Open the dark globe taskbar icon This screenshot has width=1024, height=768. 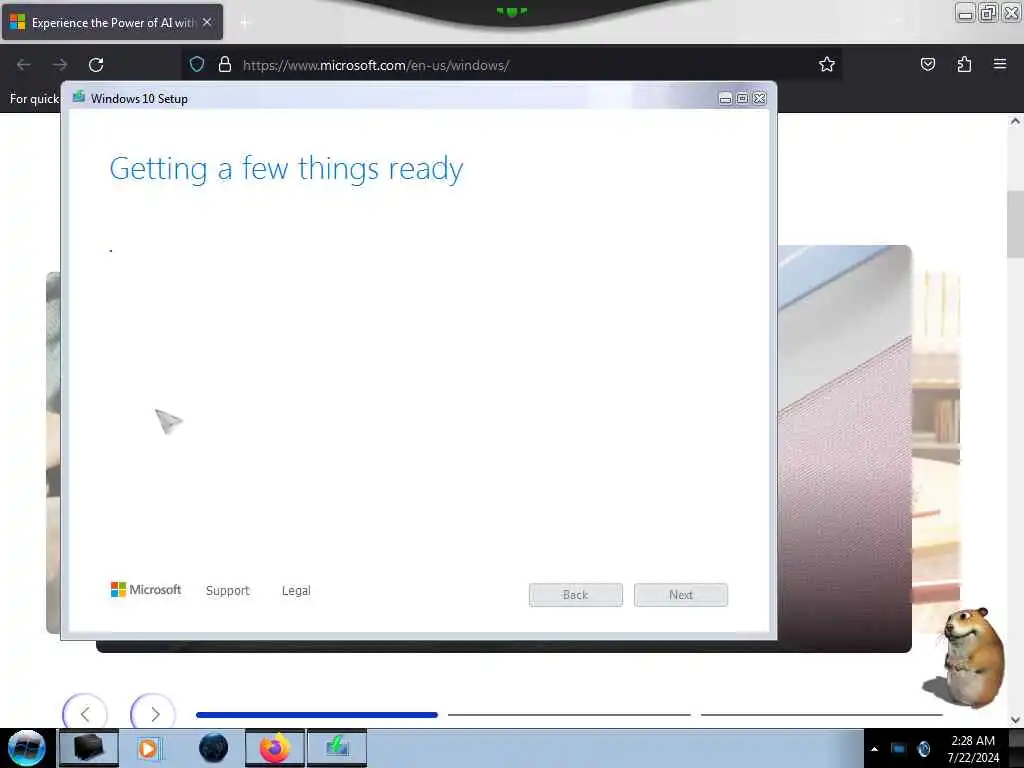[x=213, y=748]
